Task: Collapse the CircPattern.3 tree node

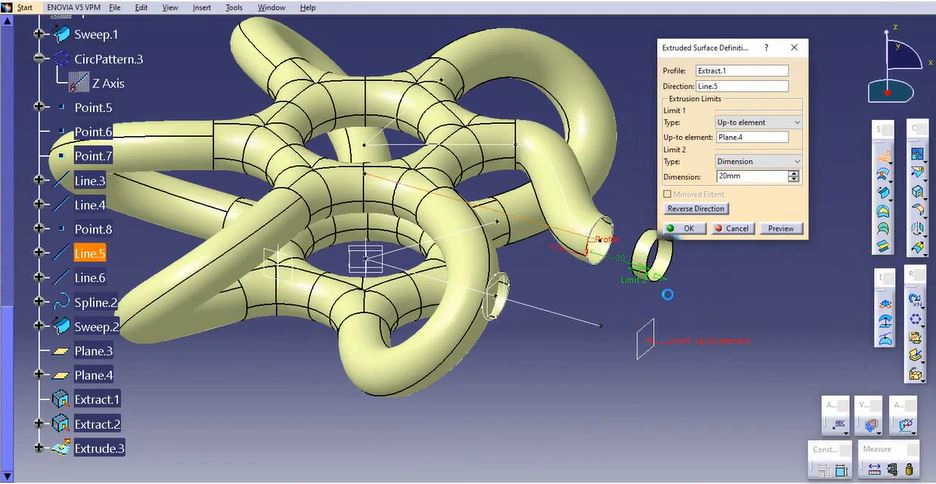Action: (x=39, y=58)
